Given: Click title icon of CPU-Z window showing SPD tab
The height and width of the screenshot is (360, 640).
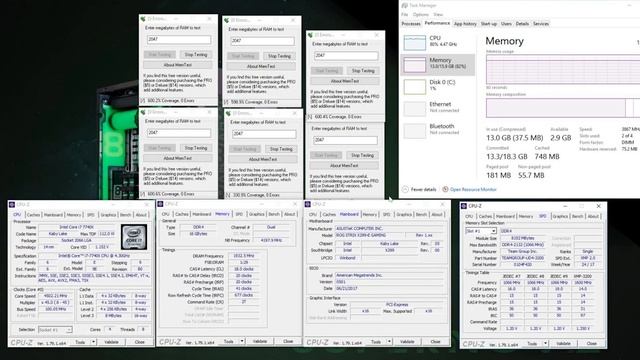Looking at the screenshot, I should click(464, 206).
